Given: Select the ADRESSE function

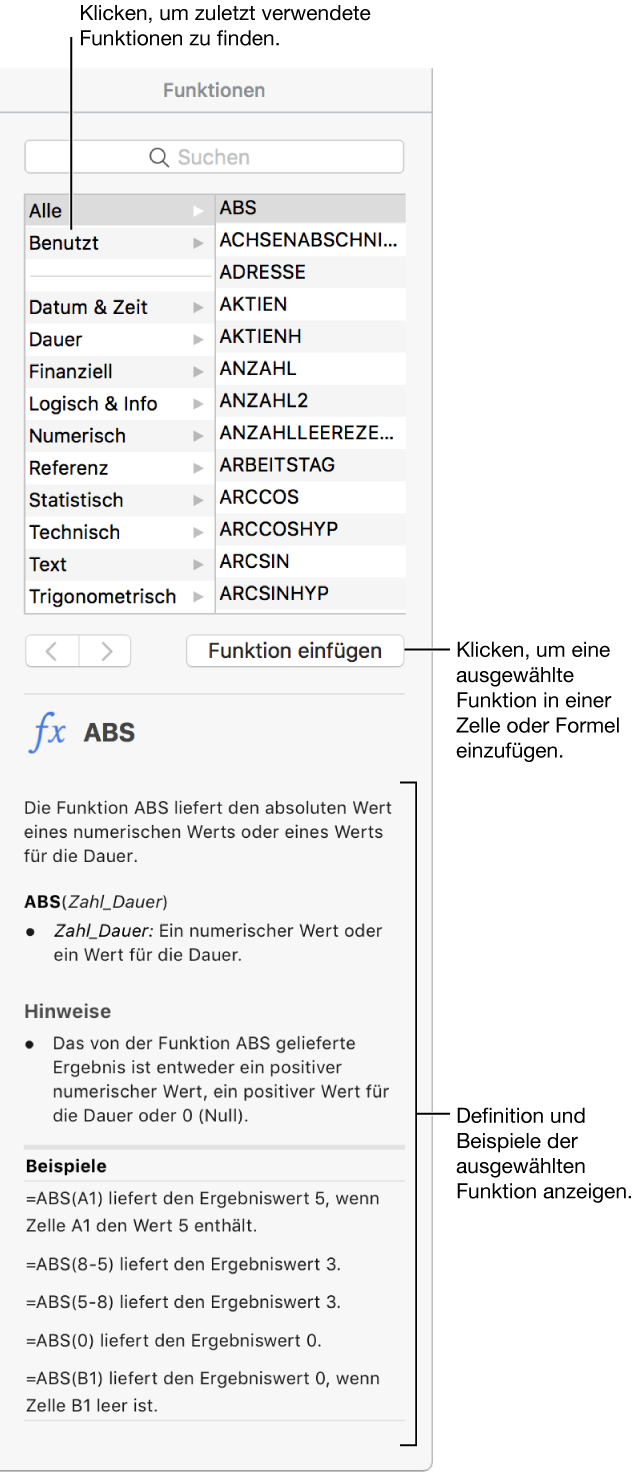Looking at the screenshot, I should pyautogui.click(x=300, y=271).
